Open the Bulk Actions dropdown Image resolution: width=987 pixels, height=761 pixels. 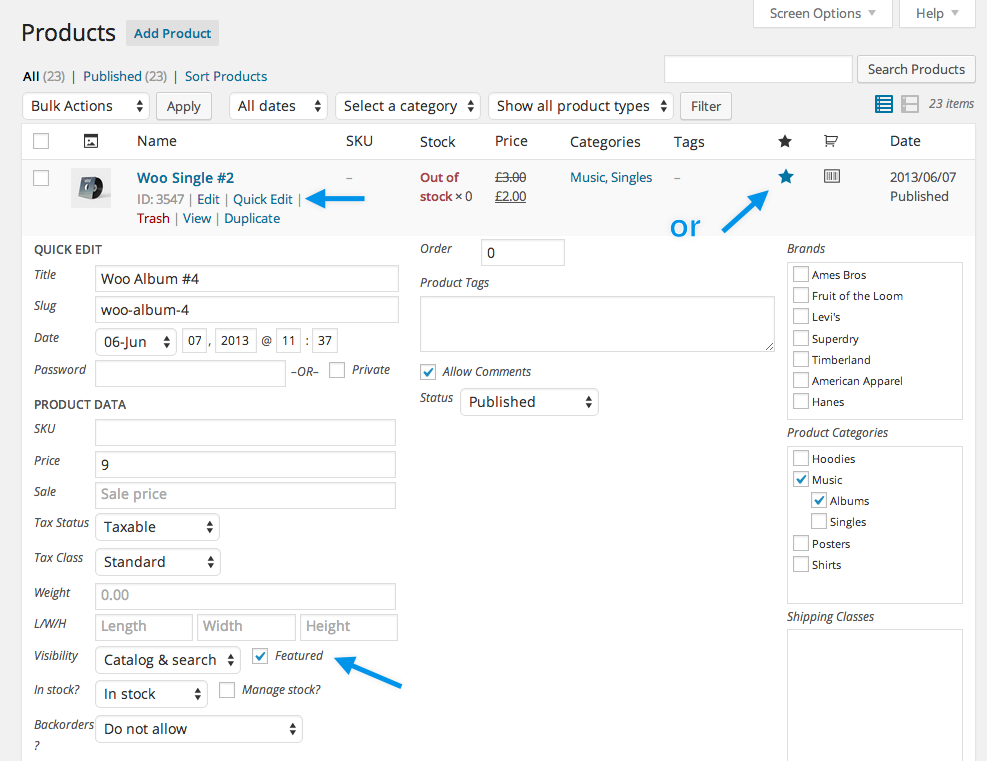[85, 106]
